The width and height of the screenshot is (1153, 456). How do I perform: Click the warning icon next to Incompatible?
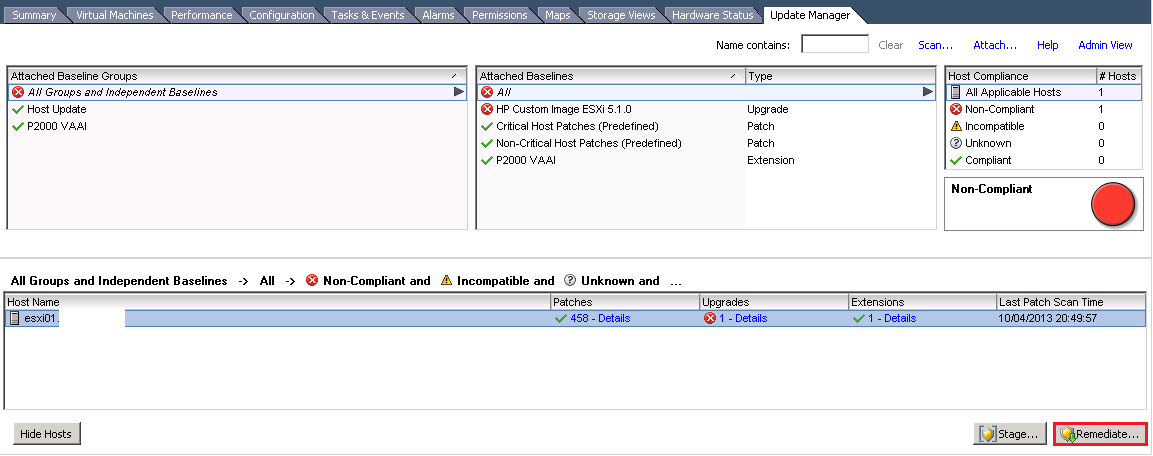pos(955,126)
